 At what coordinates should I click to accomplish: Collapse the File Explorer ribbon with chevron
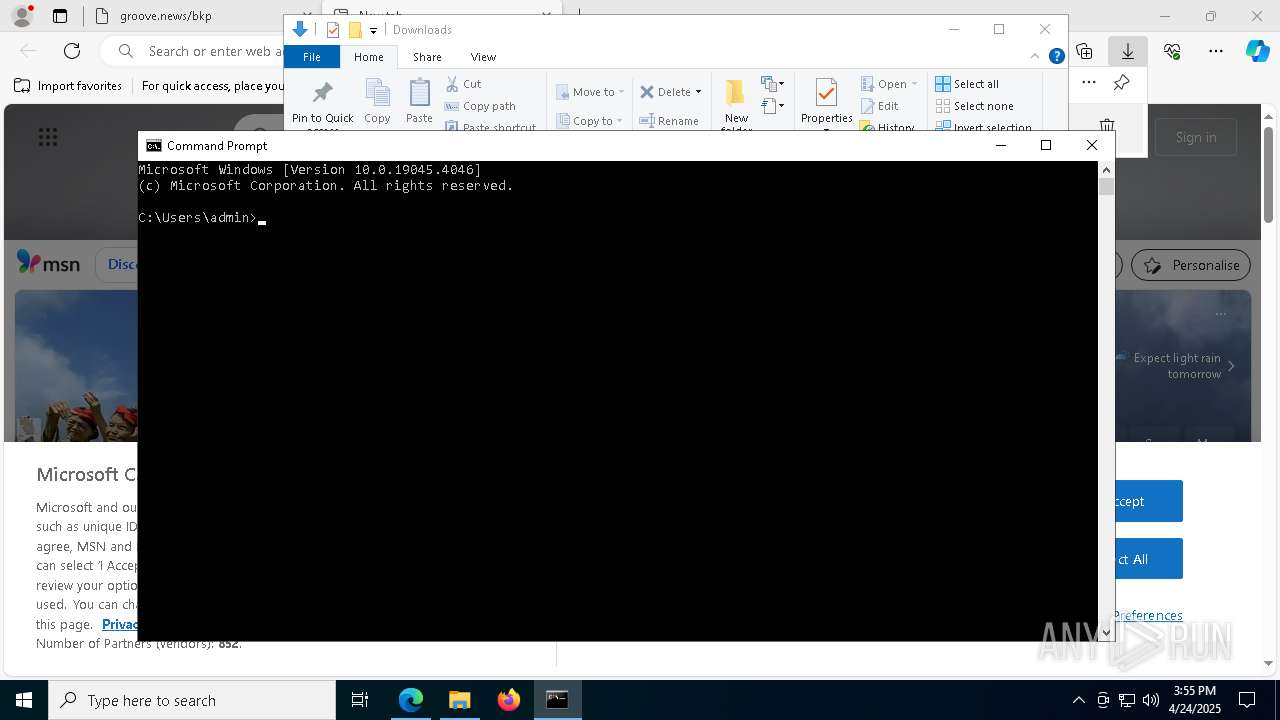click(1035, 56)
